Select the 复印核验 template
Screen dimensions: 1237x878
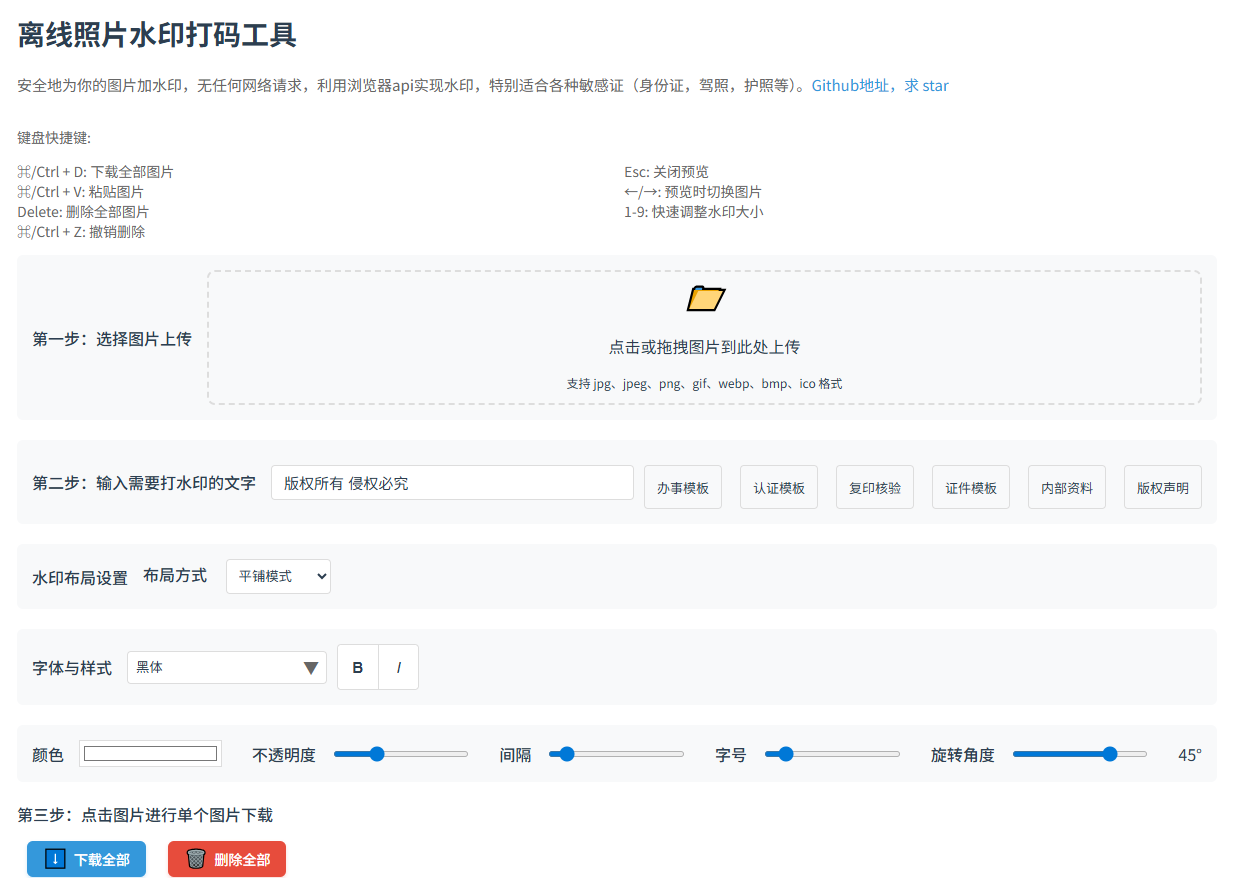875,488
